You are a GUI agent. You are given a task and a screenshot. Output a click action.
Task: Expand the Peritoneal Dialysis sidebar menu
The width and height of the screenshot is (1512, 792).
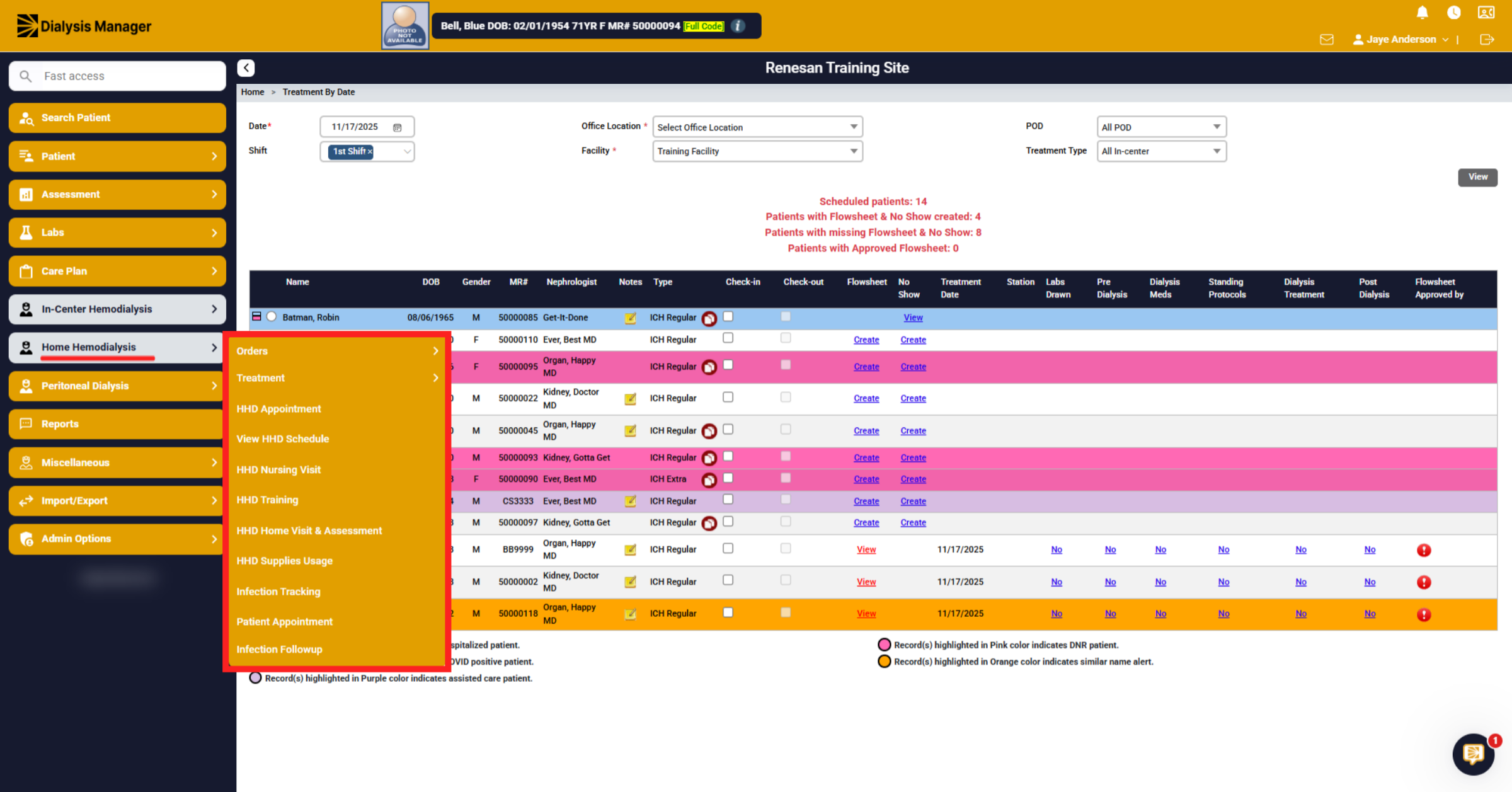117,386
